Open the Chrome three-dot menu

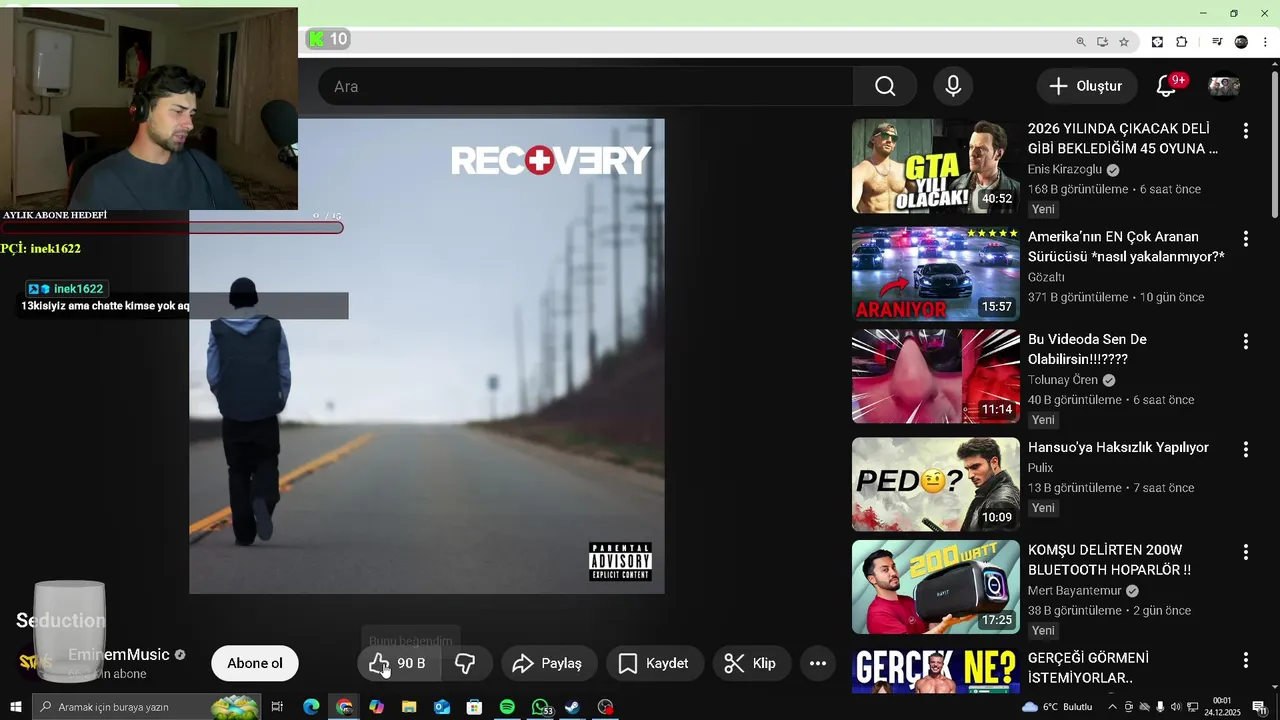tap(1265, 42)
